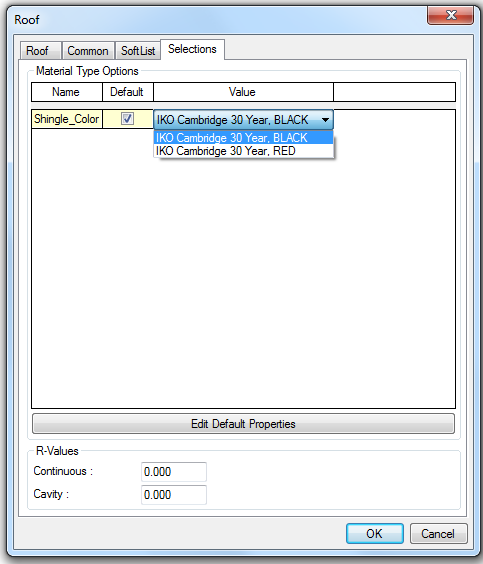Click the Continuous R-Value input field
Screen dimensions: 483x564
(174, 472)
